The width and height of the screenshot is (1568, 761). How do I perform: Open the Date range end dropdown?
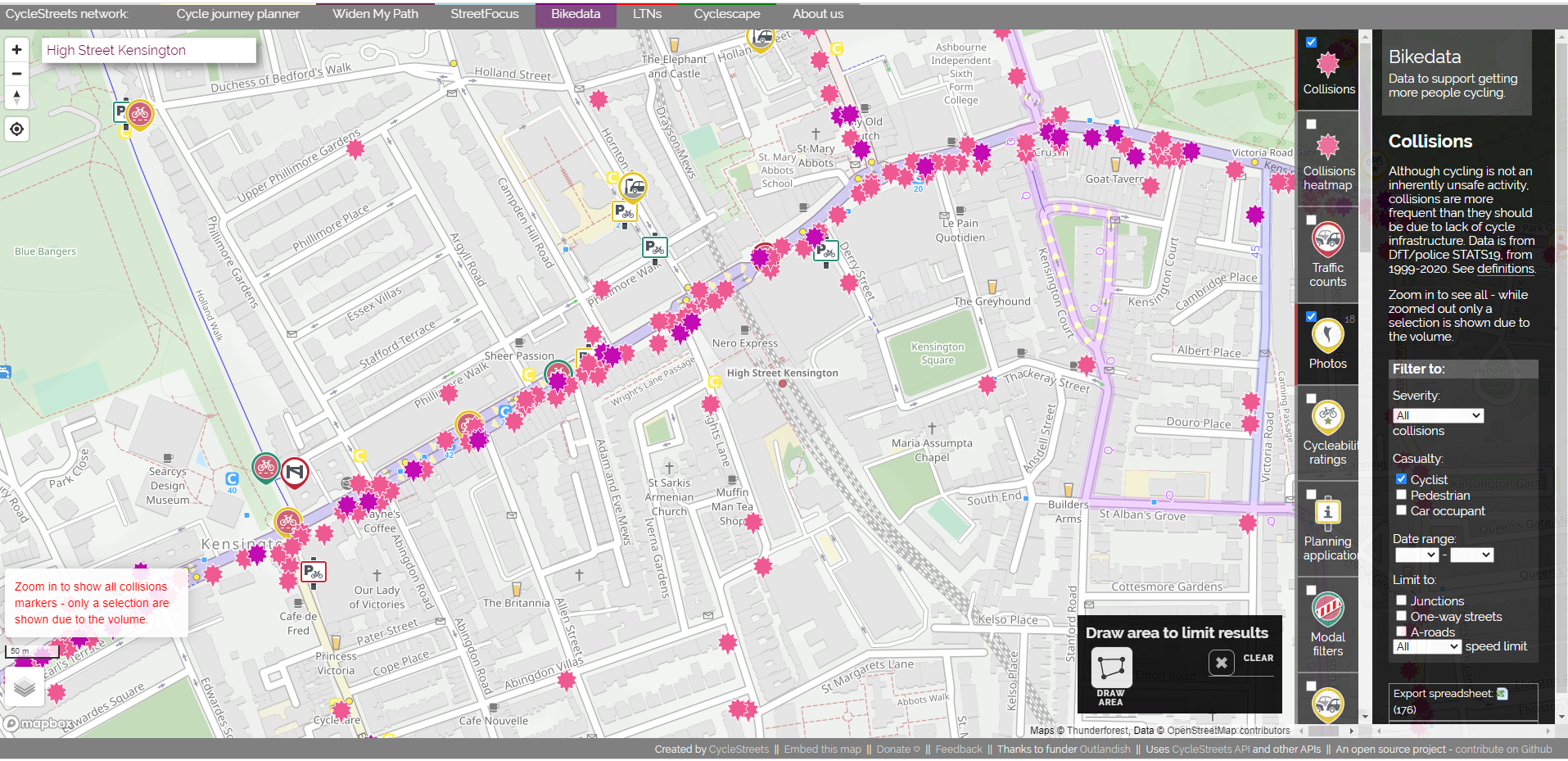1472,555
